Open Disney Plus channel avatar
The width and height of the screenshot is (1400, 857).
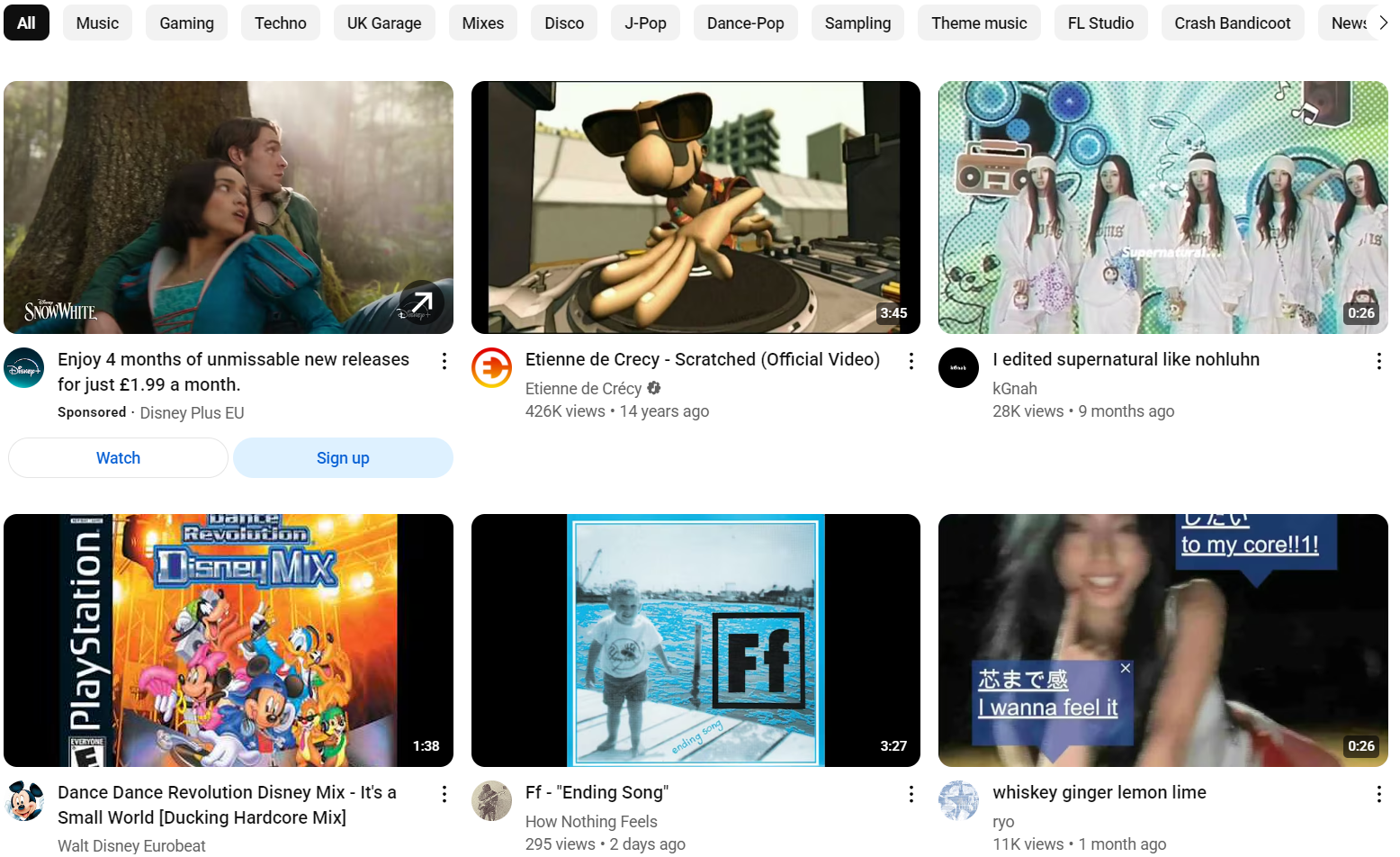click(24, 368)
